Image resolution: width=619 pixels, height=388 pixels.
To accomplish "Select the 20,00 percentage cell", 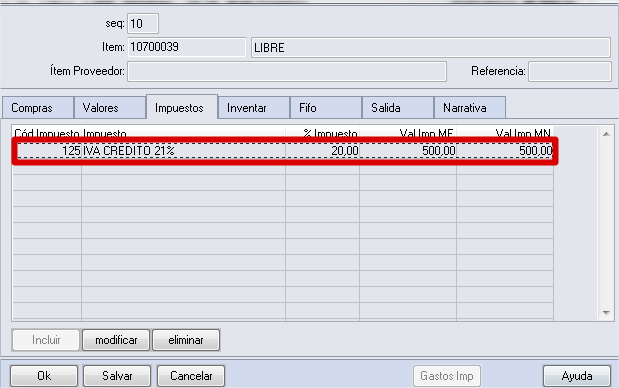I will [x=323, y=150].
